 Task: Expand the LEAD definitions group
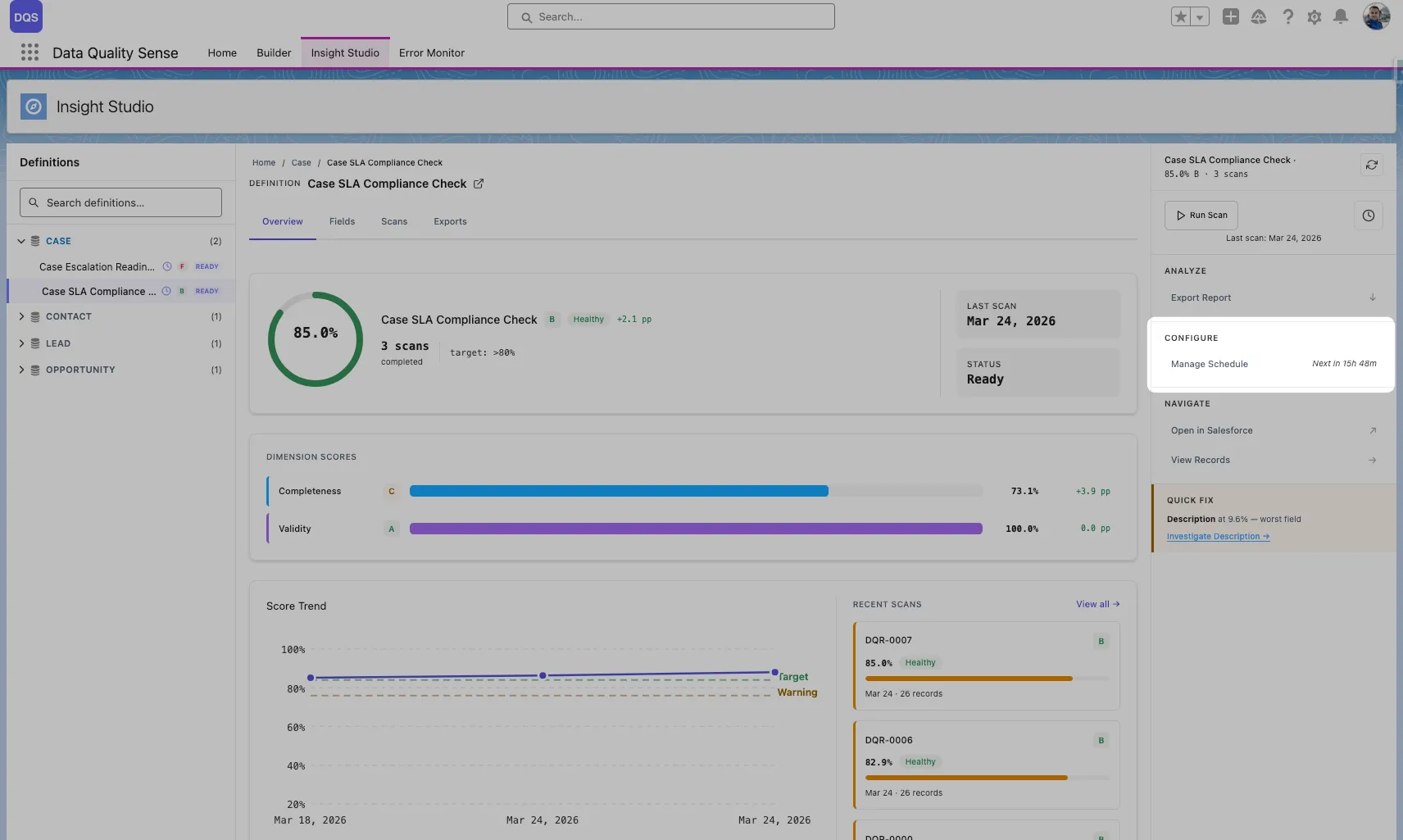coord(22,343)
